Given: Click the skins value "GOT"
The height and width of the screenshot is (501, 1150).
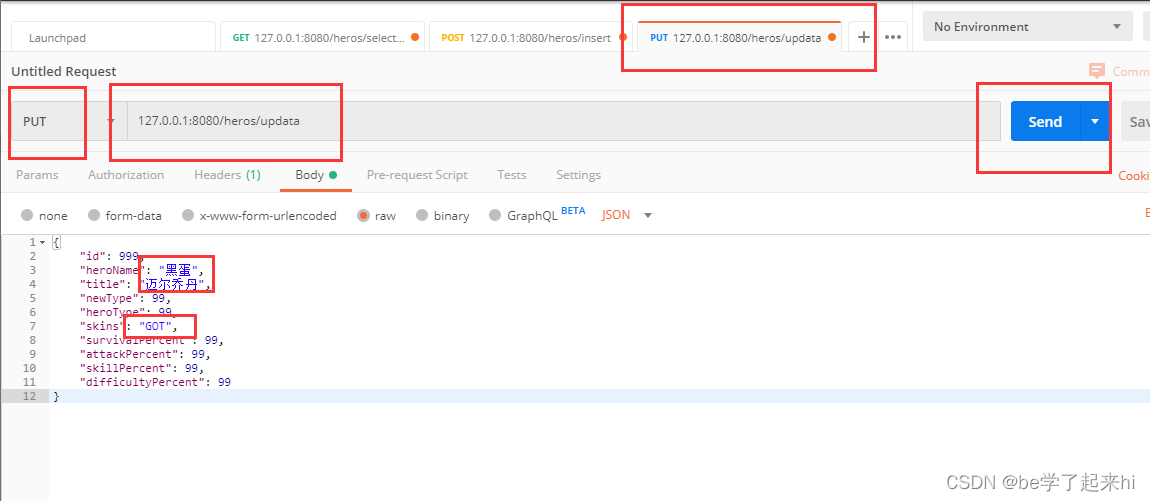Looking at the screenshot, I should 155,326.
